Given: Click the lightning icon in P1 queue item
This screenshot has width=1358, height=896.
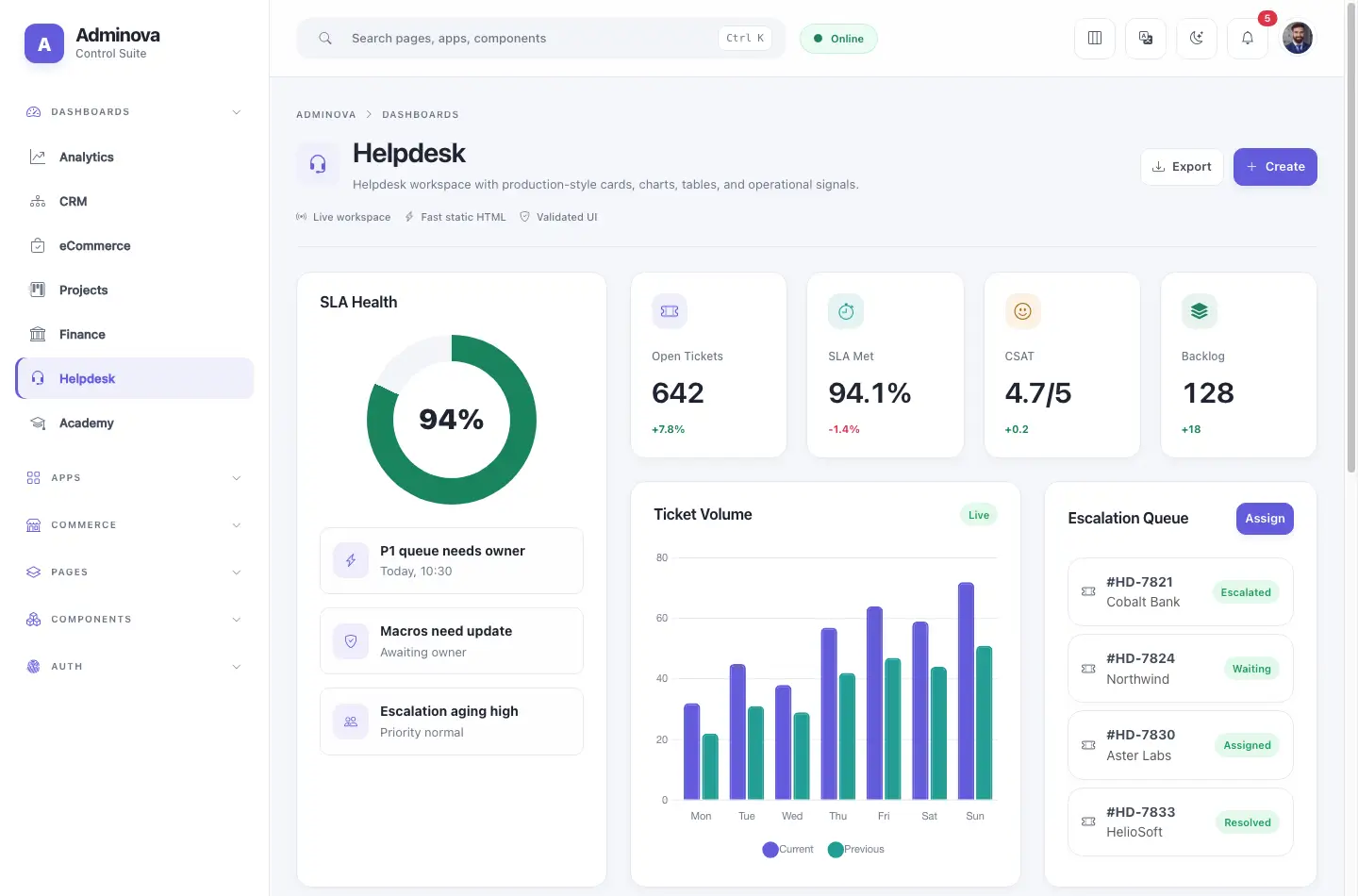Looking at the screenshot, I should (x=351, y=560).
